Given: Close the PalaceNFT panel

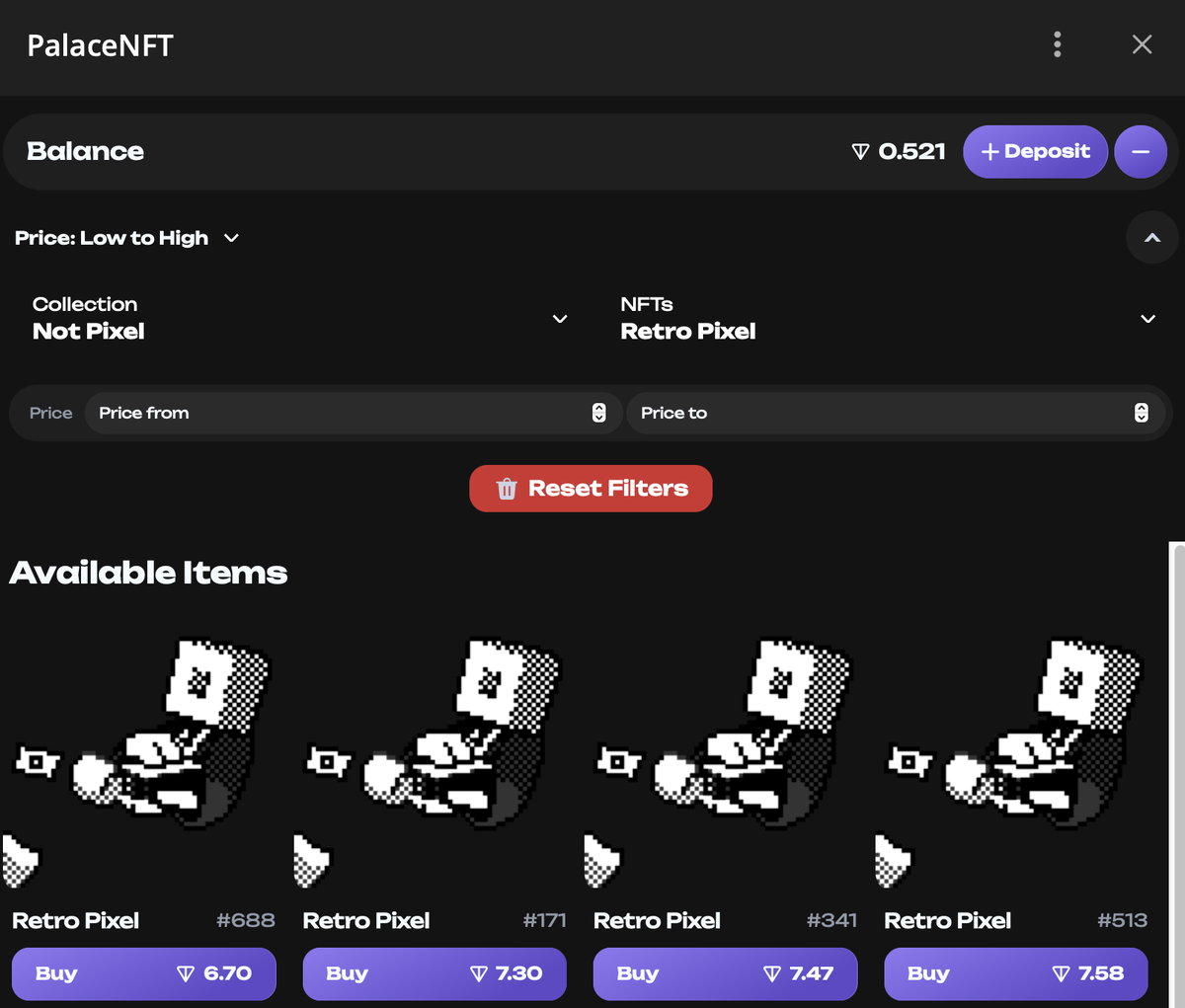Looking at the screenshot, I should pyautogui.click(x=1142, y=44).
